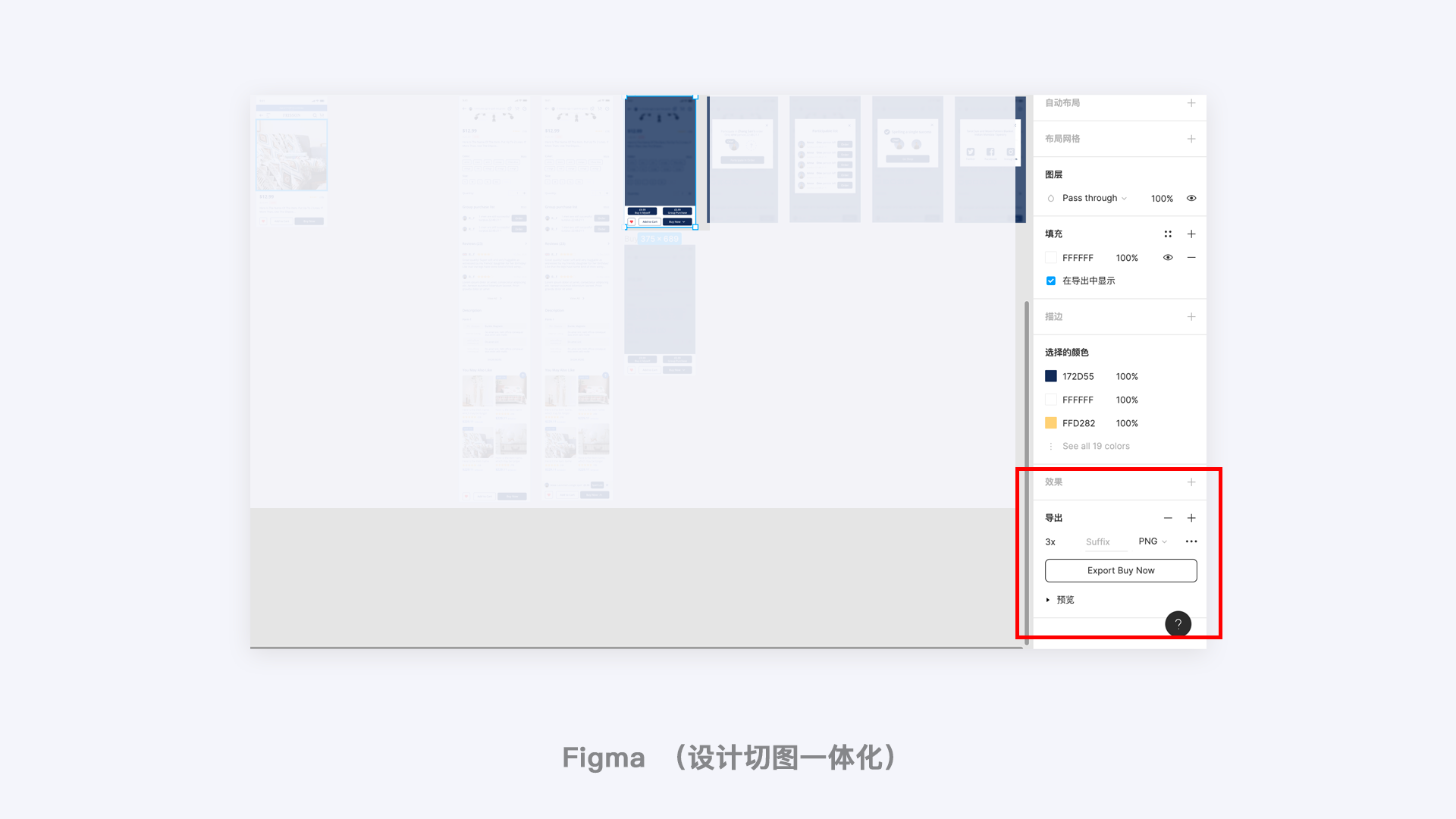
Task: Click the Export Buy Now button
Action: [1120, 570]
